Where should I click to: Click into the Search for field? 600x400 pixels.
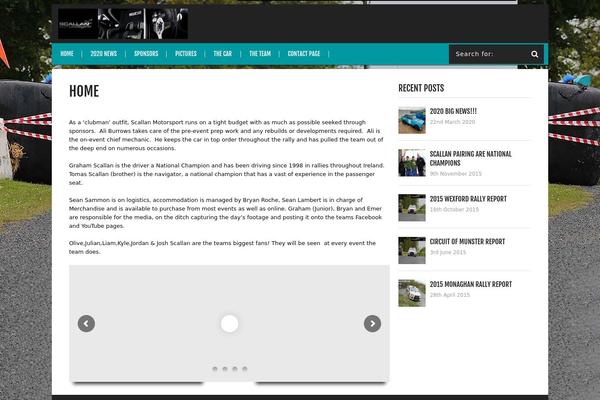(x=490, y=54)
